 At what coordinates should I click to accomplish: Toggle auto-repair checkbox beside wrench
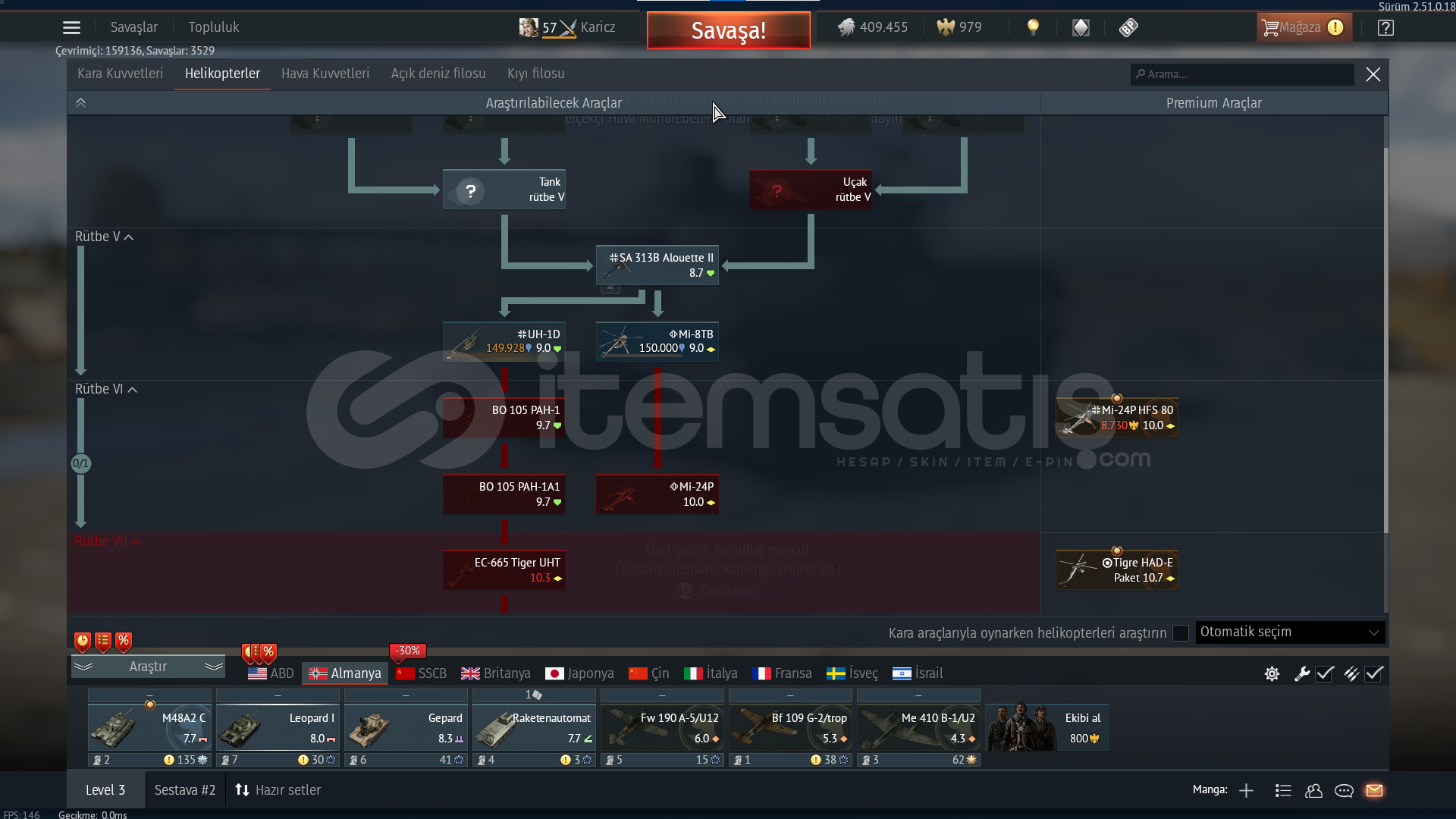[x=1325, y=673]
